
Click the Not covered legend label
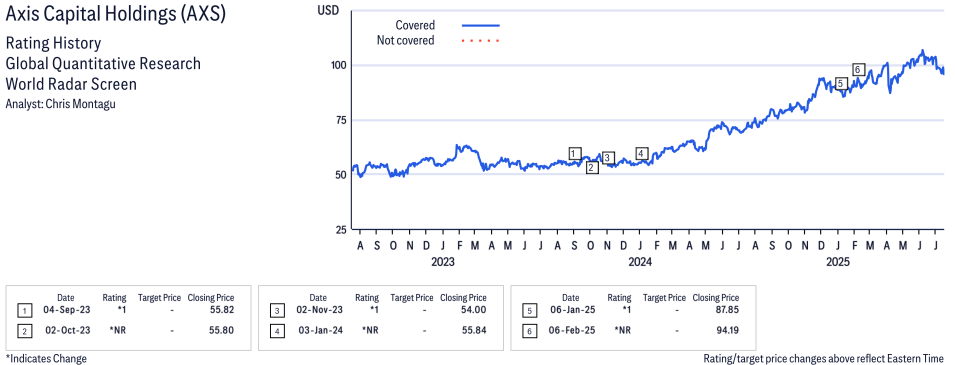point(406,41)
